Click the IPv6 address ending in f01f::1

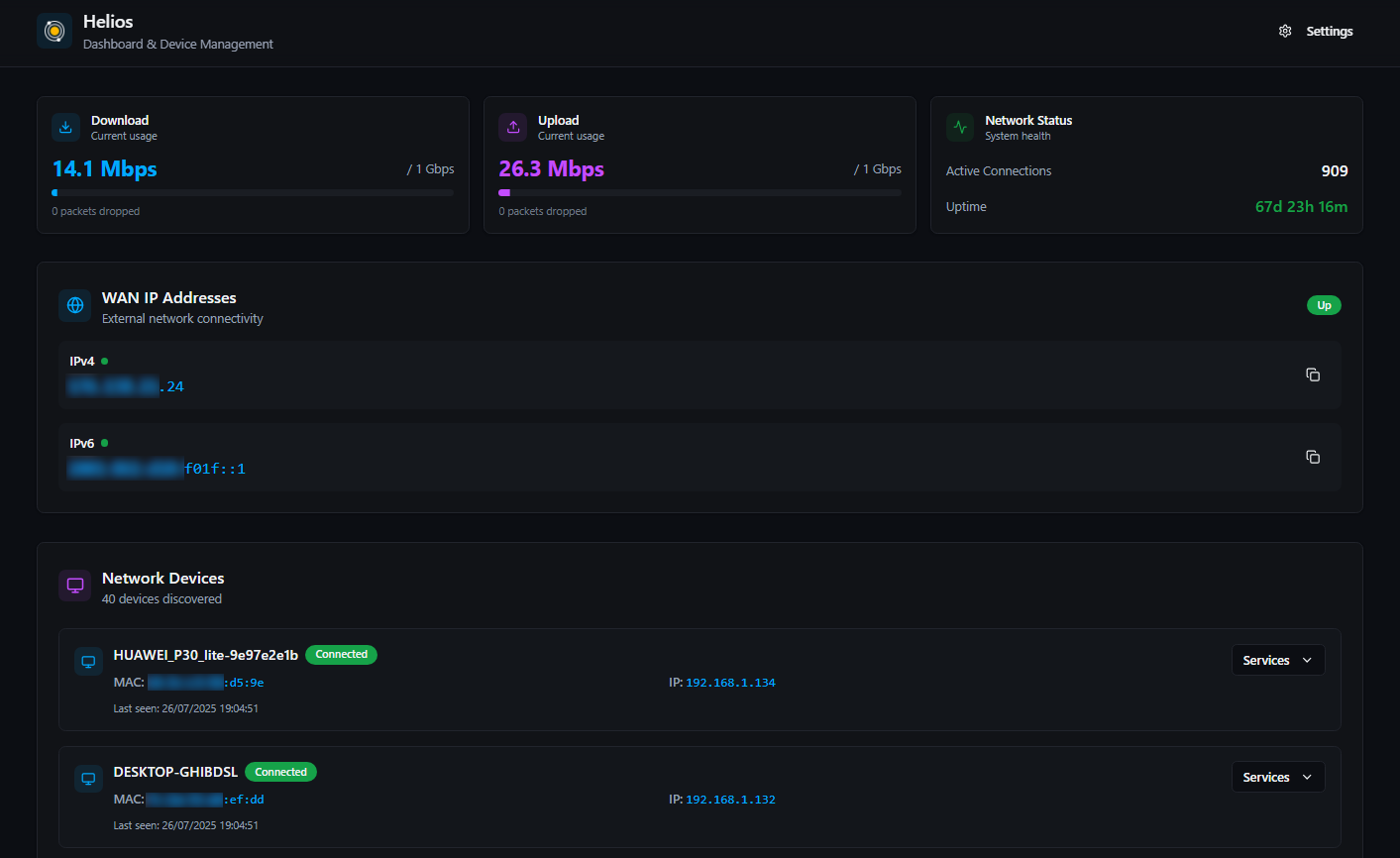[x=157, y=469]
